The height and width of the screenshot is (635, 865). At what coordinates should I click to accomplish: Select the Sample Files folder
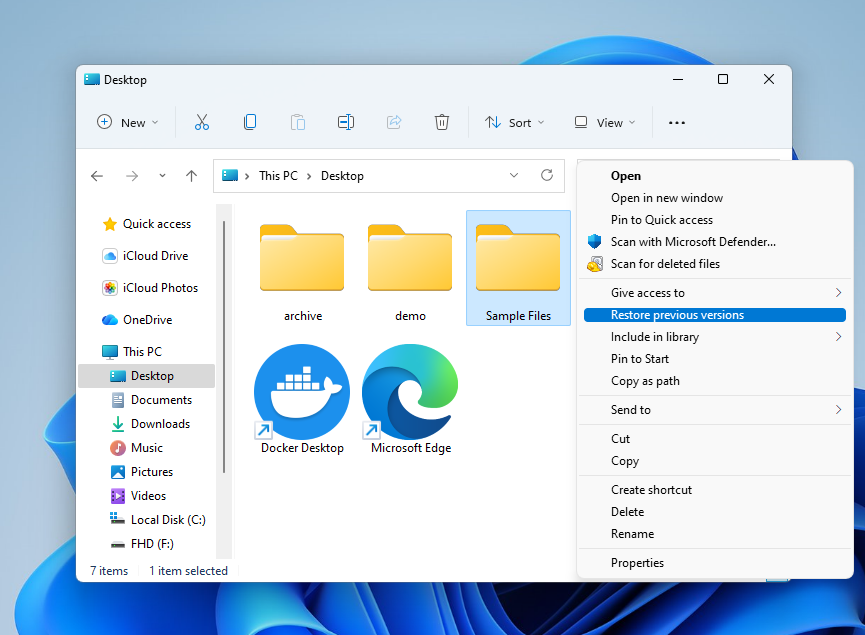click(518, 269)
